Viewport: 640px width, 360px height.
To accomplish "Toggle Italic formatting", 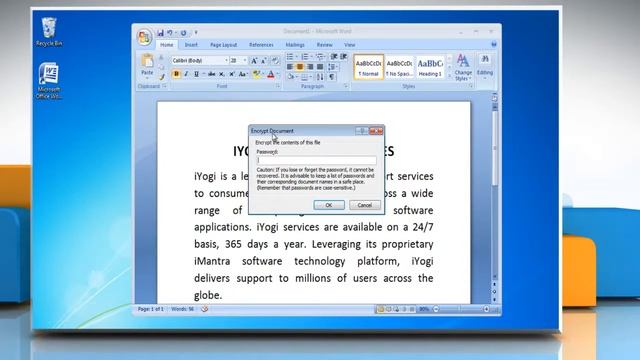I will (186, 74).
